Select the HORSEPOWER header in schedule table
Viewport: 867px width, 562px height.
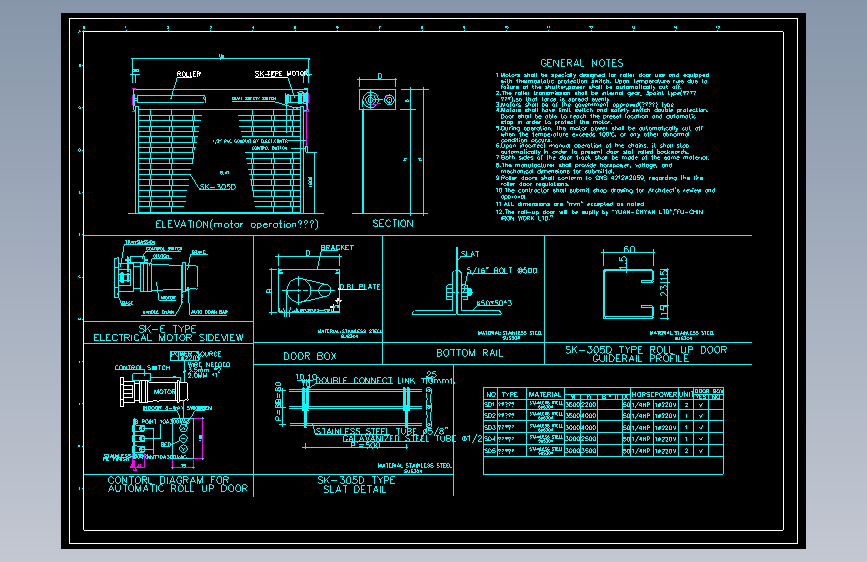click(x=654, y=394)
